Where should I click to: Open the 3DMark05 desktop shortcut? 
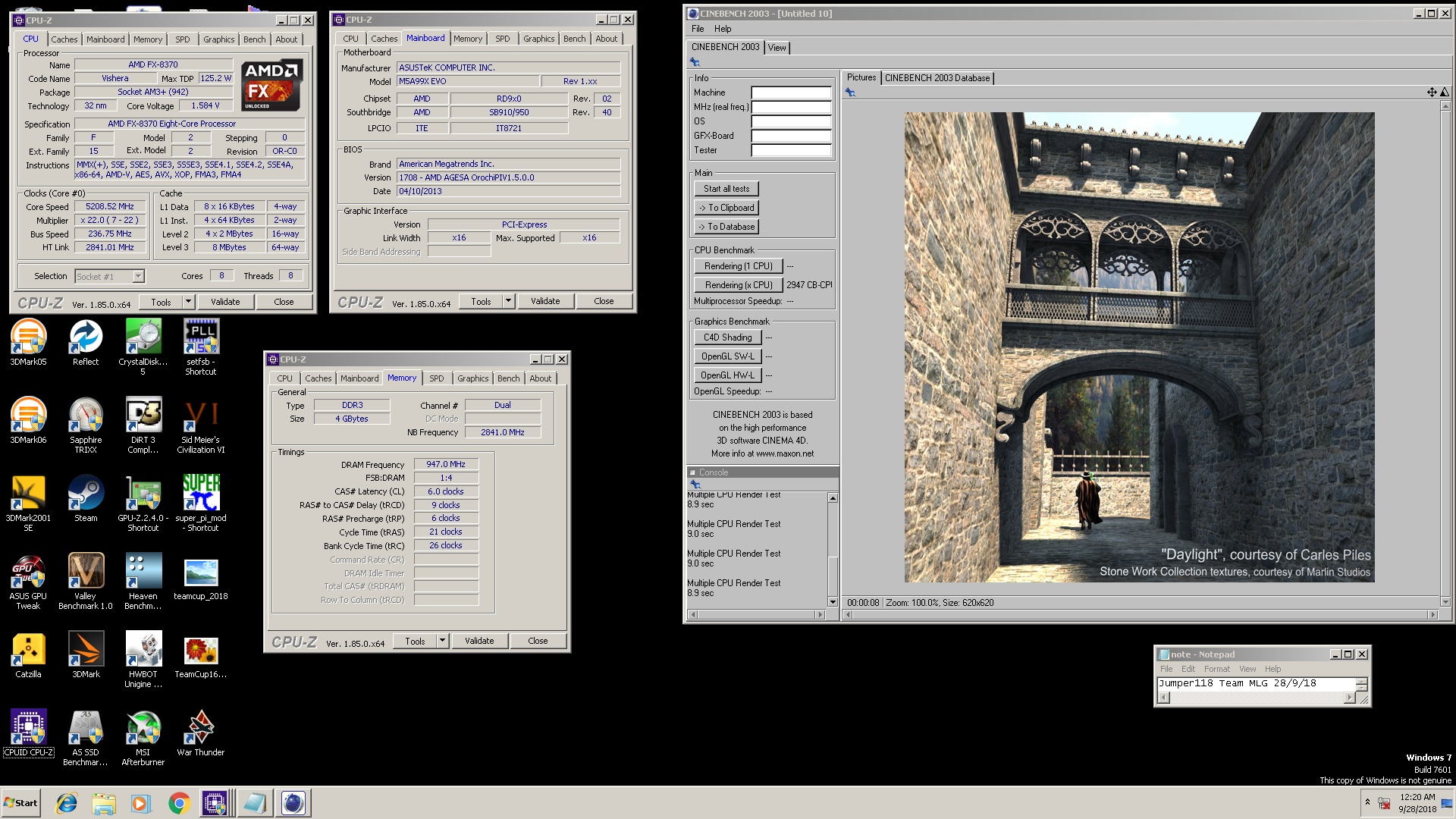[28, 343]
